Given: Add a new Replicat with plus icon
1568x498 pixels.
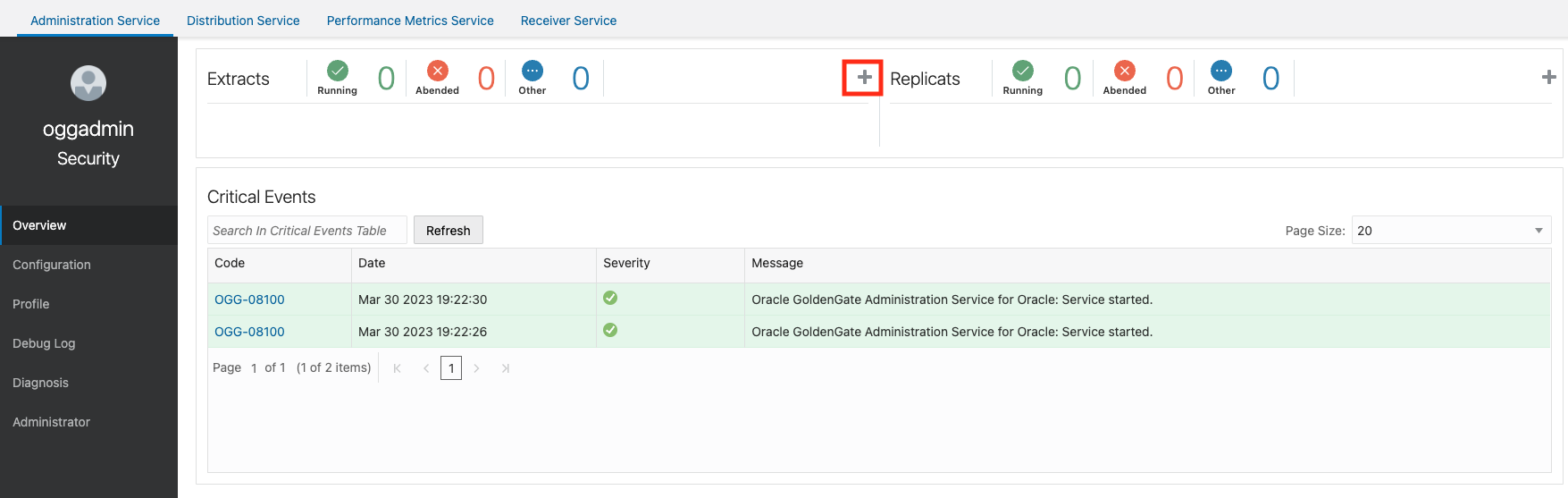Looking at the screenshot, I should click(1548, 78).
